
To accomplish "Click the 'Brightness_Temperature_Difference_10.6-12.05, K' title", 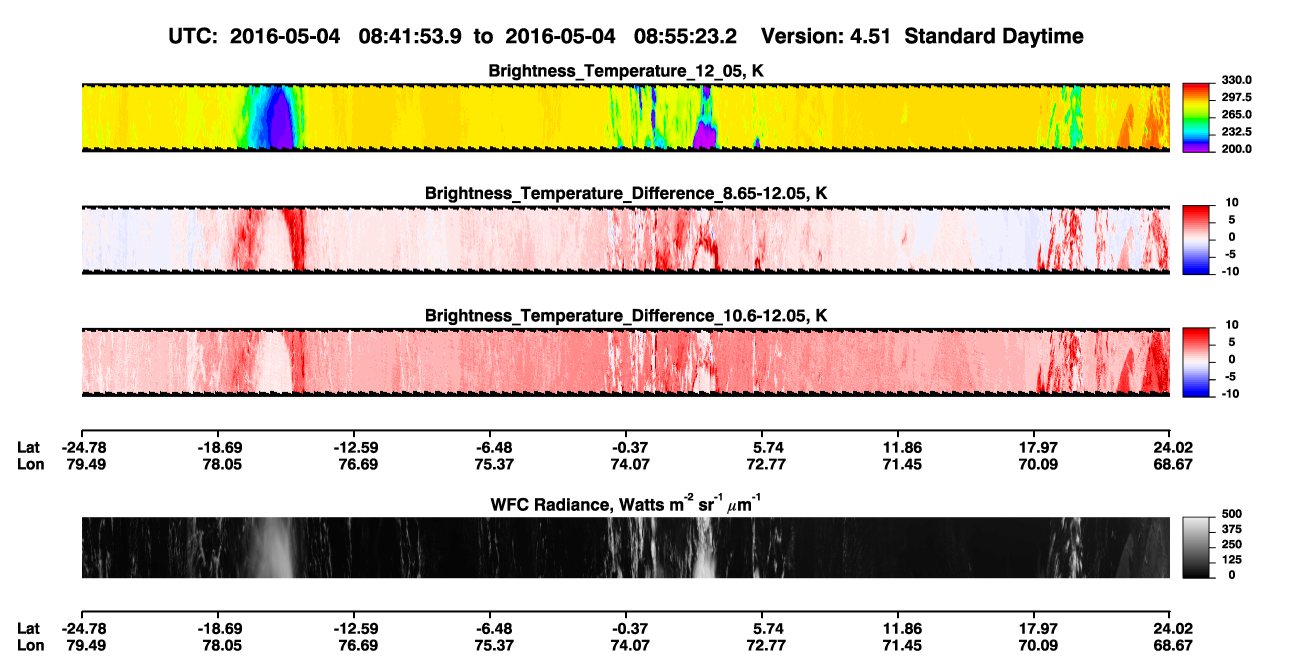I will [x=627, y=315].
